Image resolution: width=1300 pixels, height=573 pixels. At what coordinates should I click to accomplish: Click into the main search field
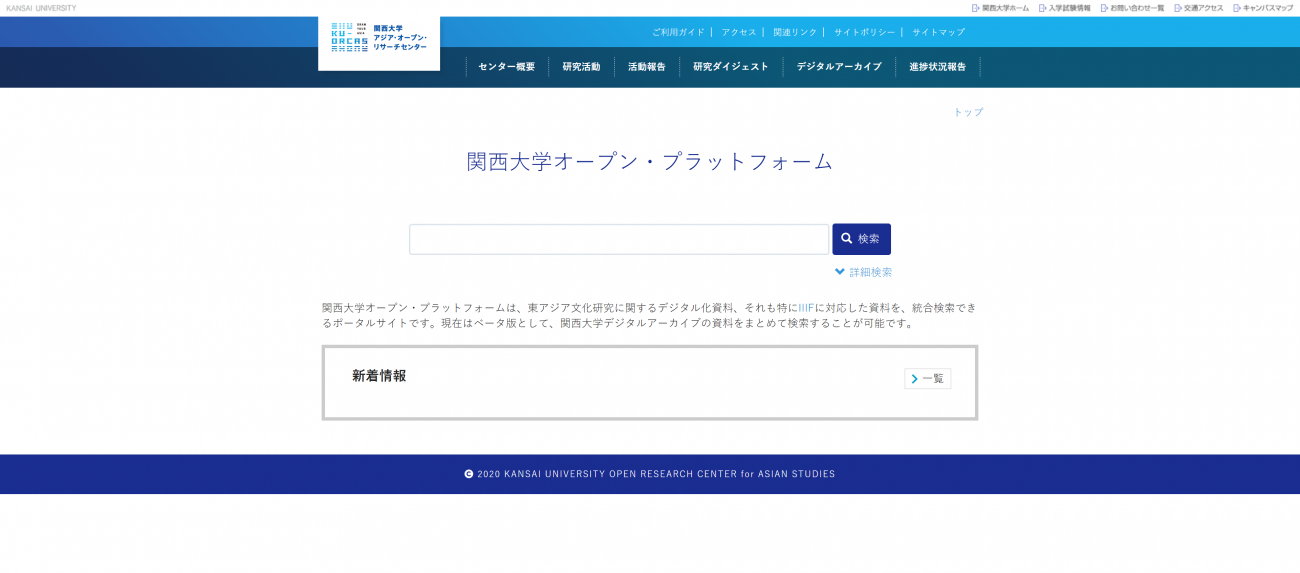point(619,239)
